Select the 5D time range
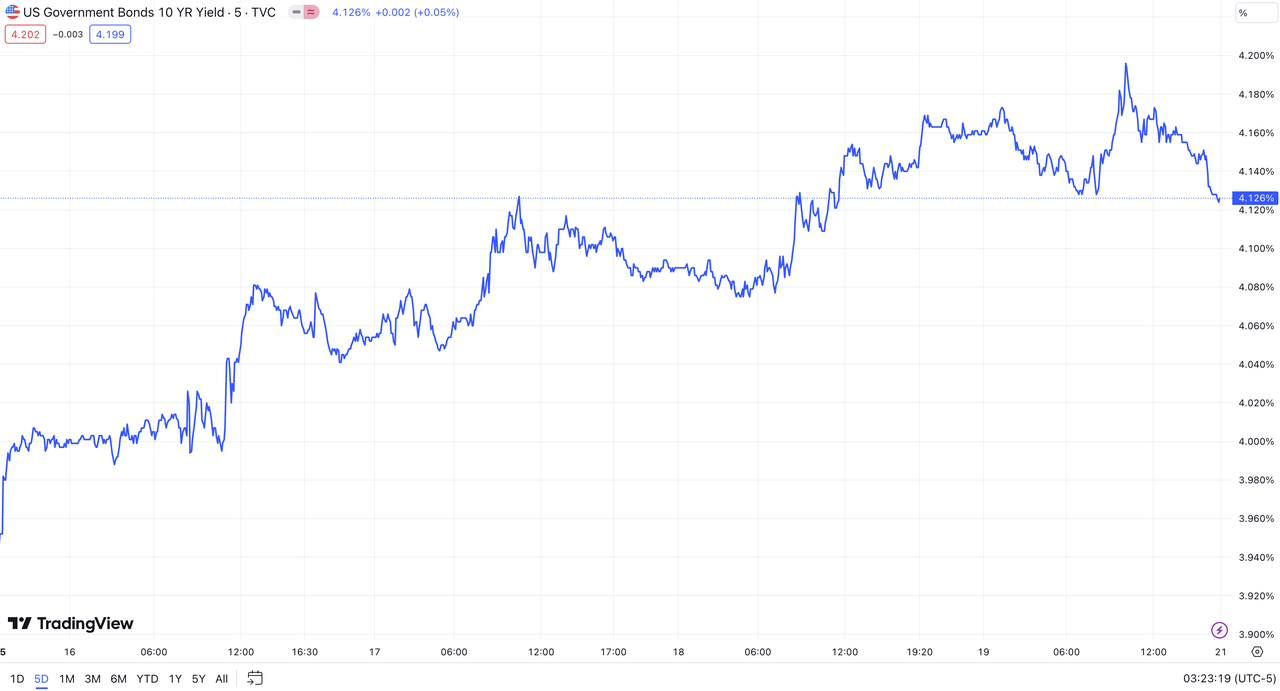The width and height of the screenshot is (1280, 691). tap(41, 679)
